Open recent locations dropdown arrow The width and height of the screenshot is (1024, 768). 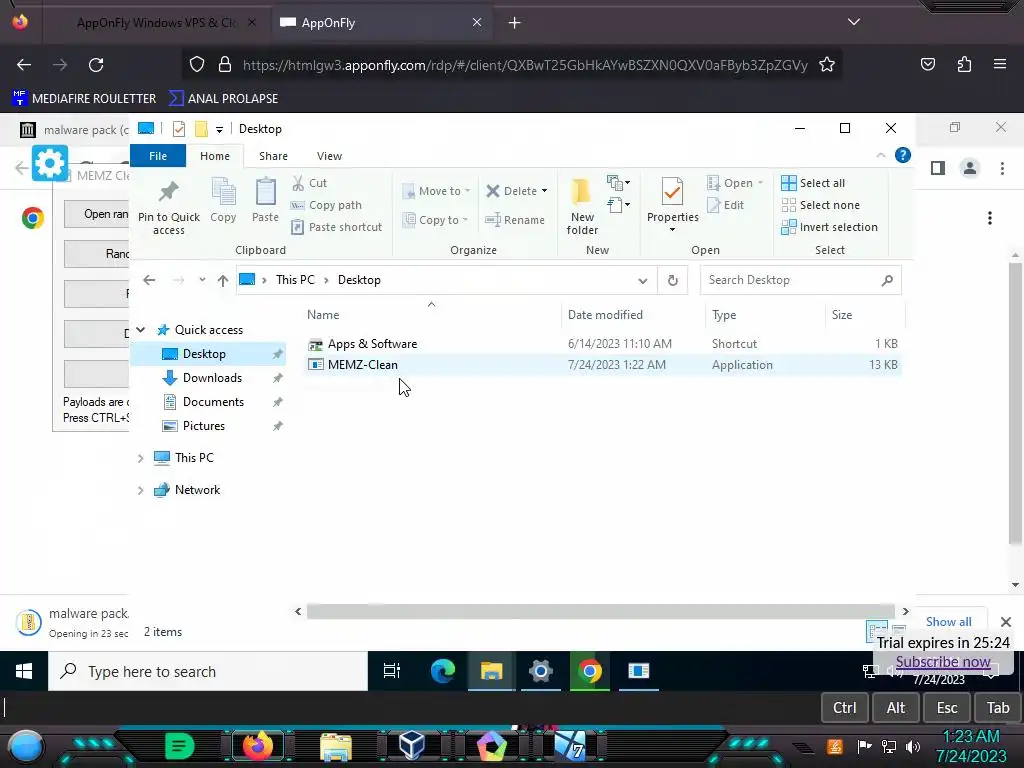pos(202,280)
